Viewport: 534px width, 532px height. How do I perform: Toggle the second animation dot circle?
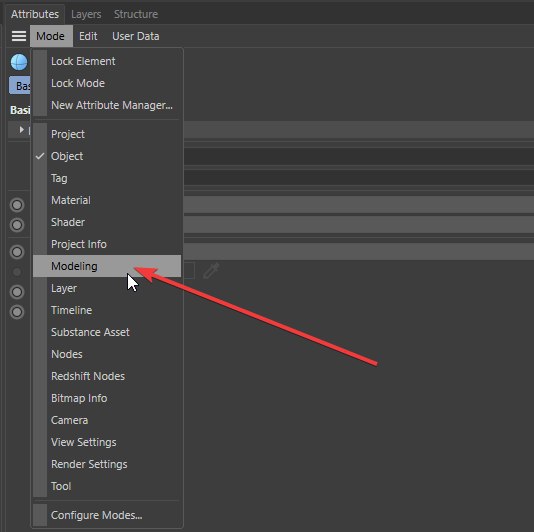(x=17, y=225)
